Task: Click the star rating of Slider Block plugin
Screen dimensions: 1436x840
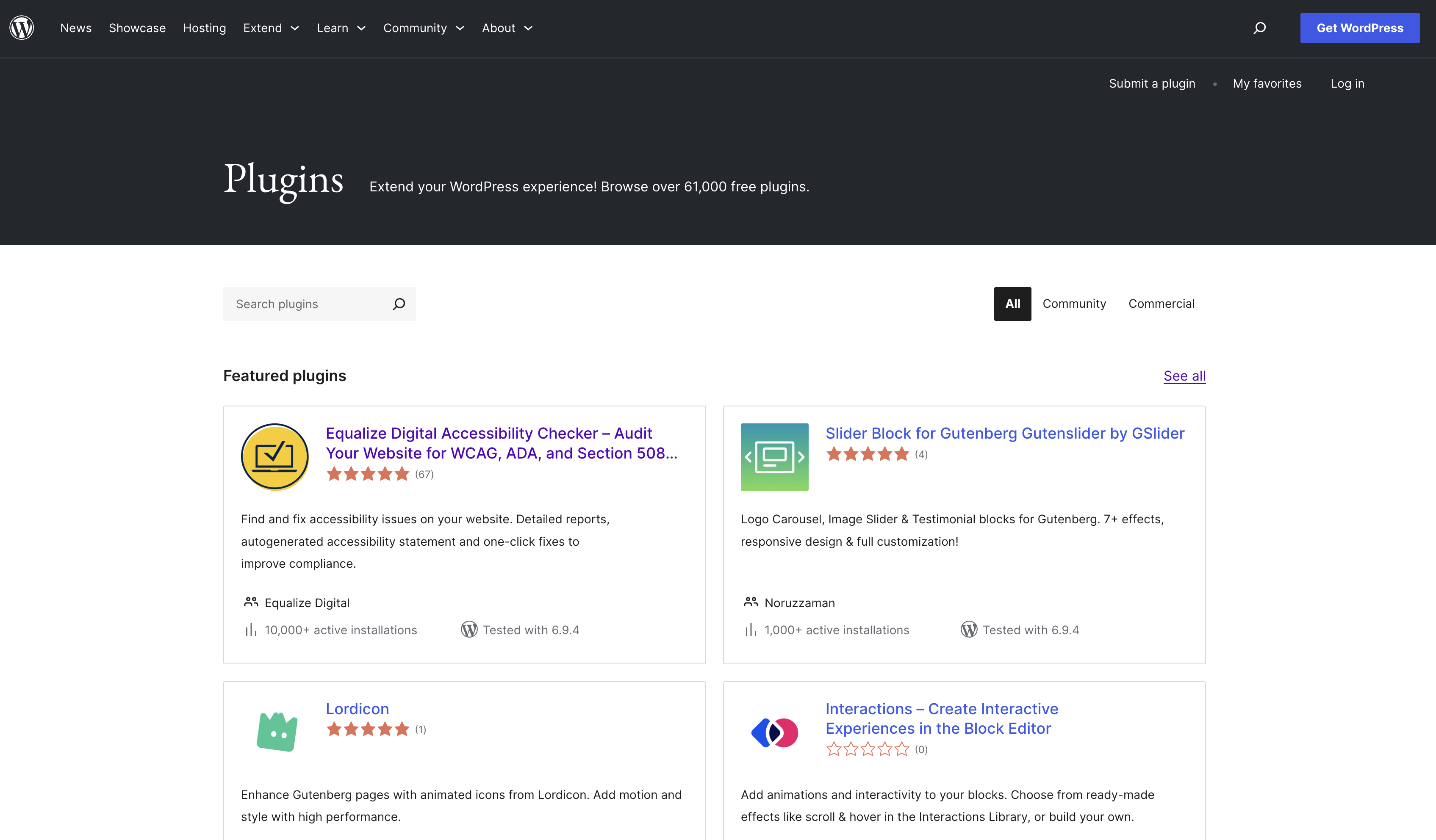Action: 868,454
